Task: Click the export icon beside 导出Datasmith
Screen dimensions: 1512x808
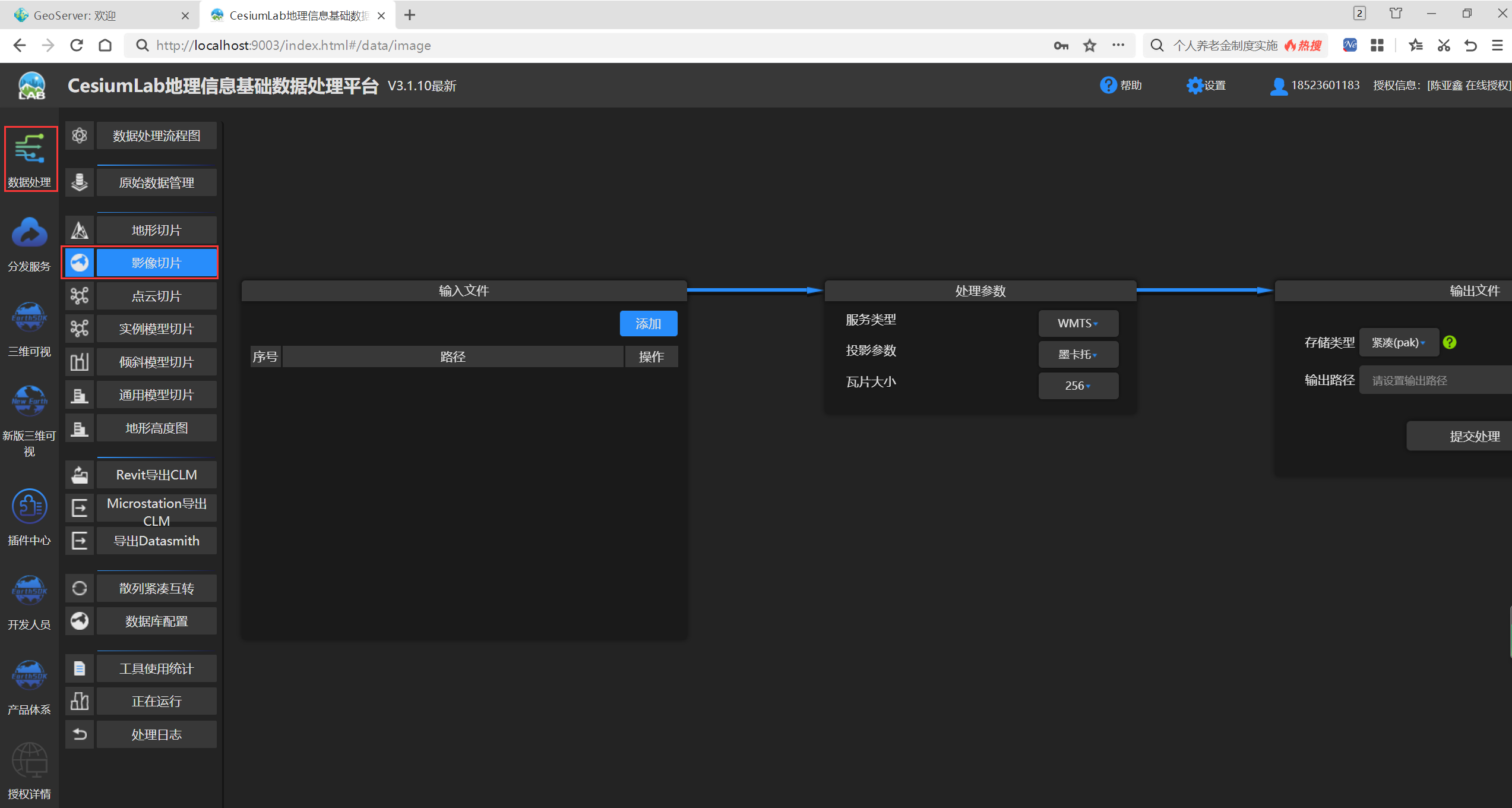Action: pyautogui.click(x=80, y=541)
